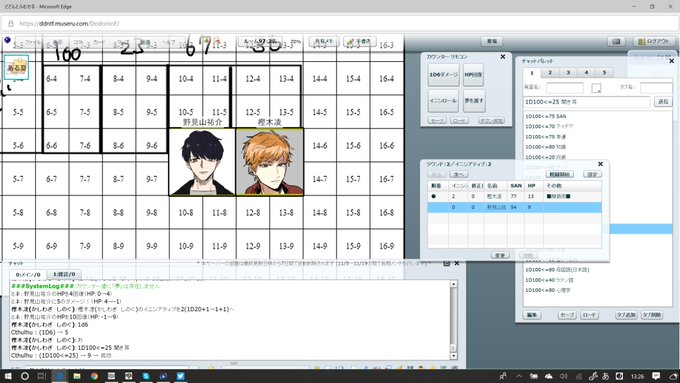680x383 pixels.
Task: Focus the 発言名 input field
Action: click(565, 88)
